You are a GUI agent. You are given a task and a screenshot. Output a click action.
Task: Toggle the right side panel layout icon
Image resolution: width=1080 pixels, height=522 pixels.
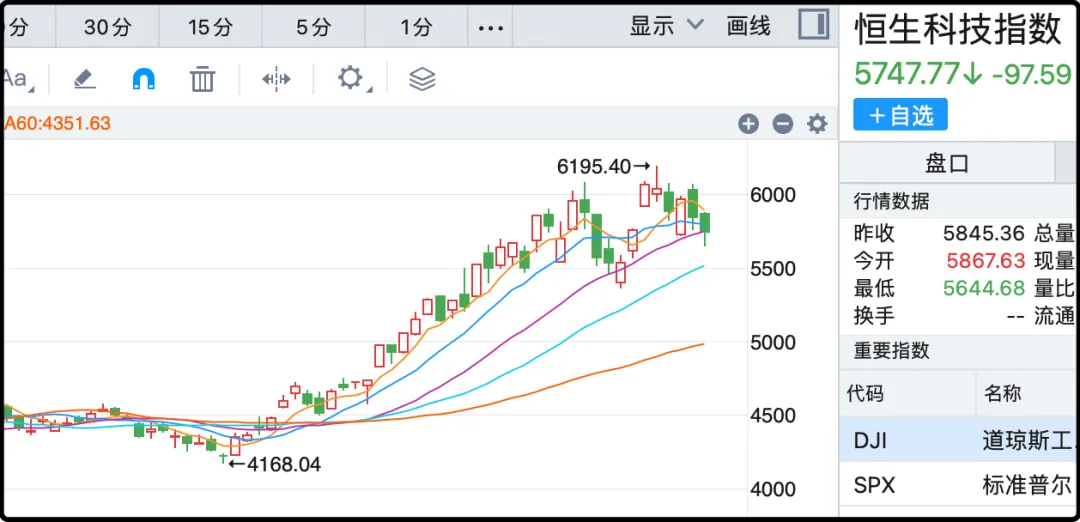coord(813,26)
